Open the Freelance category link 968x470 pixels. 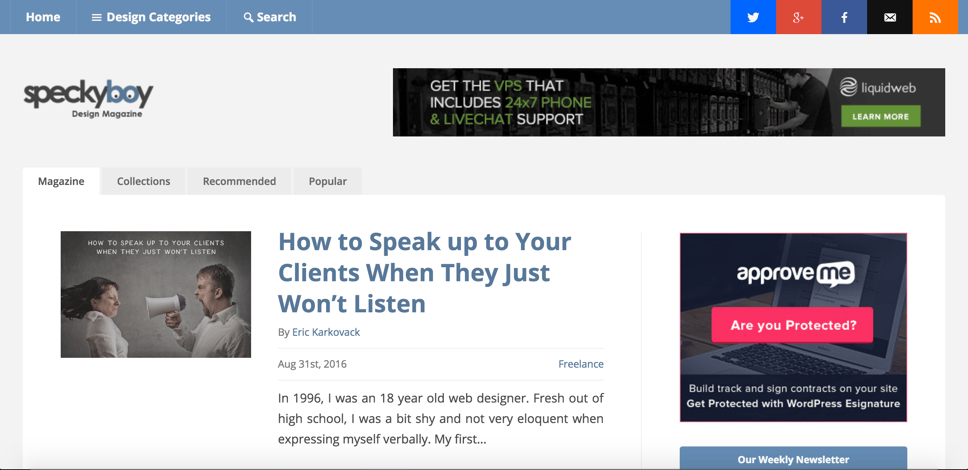[580, 364]
